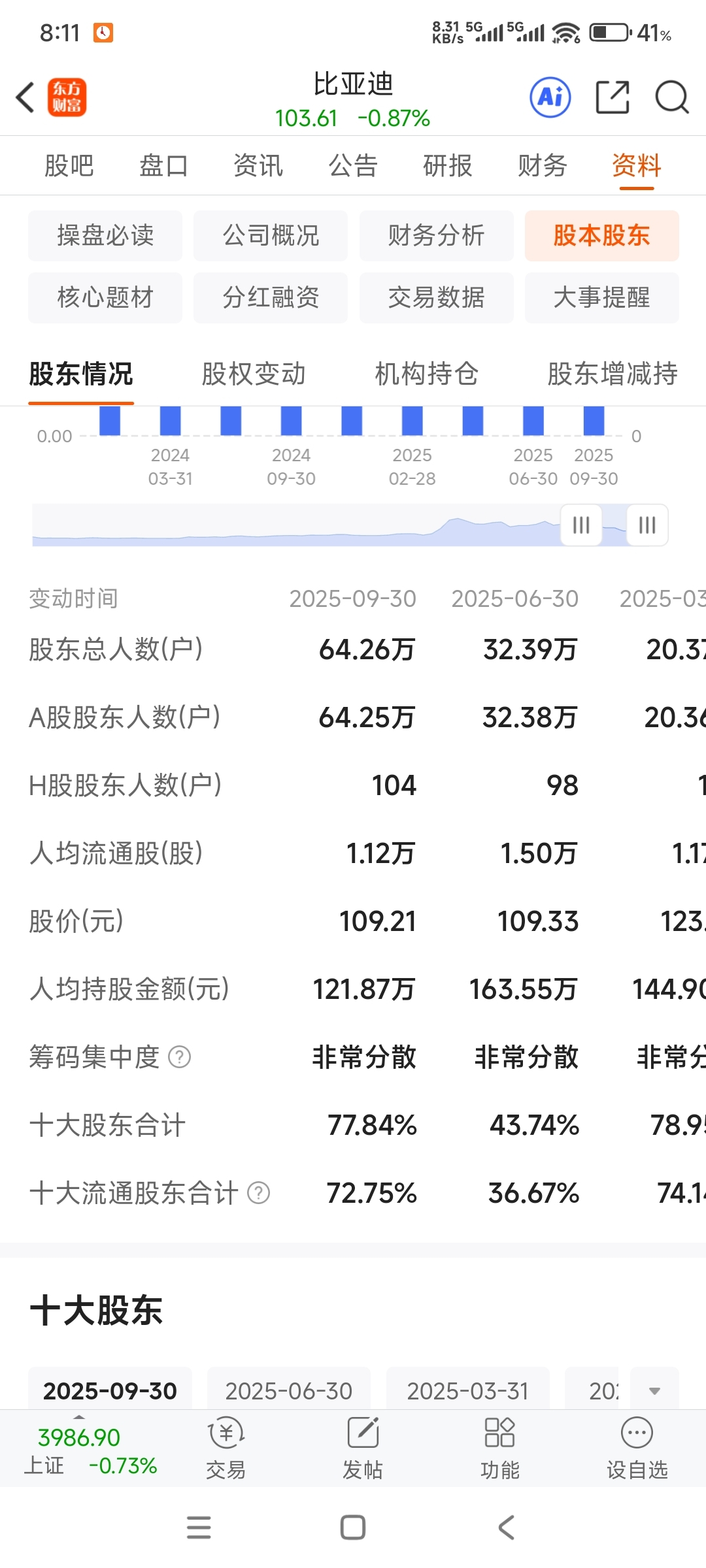Select the 2025-06-30 top shareholders date
Screen dimensions: 706x1568
pos(289,1391)
